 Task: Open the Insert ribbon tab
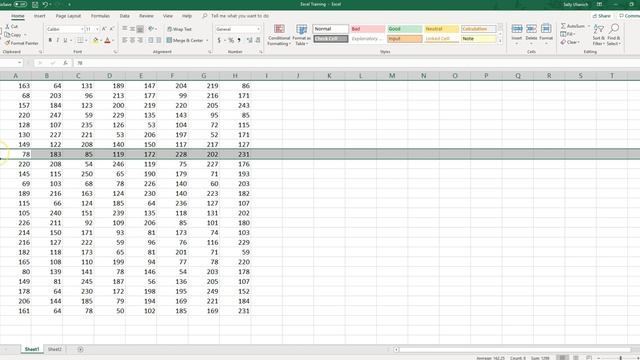(40, 16)
